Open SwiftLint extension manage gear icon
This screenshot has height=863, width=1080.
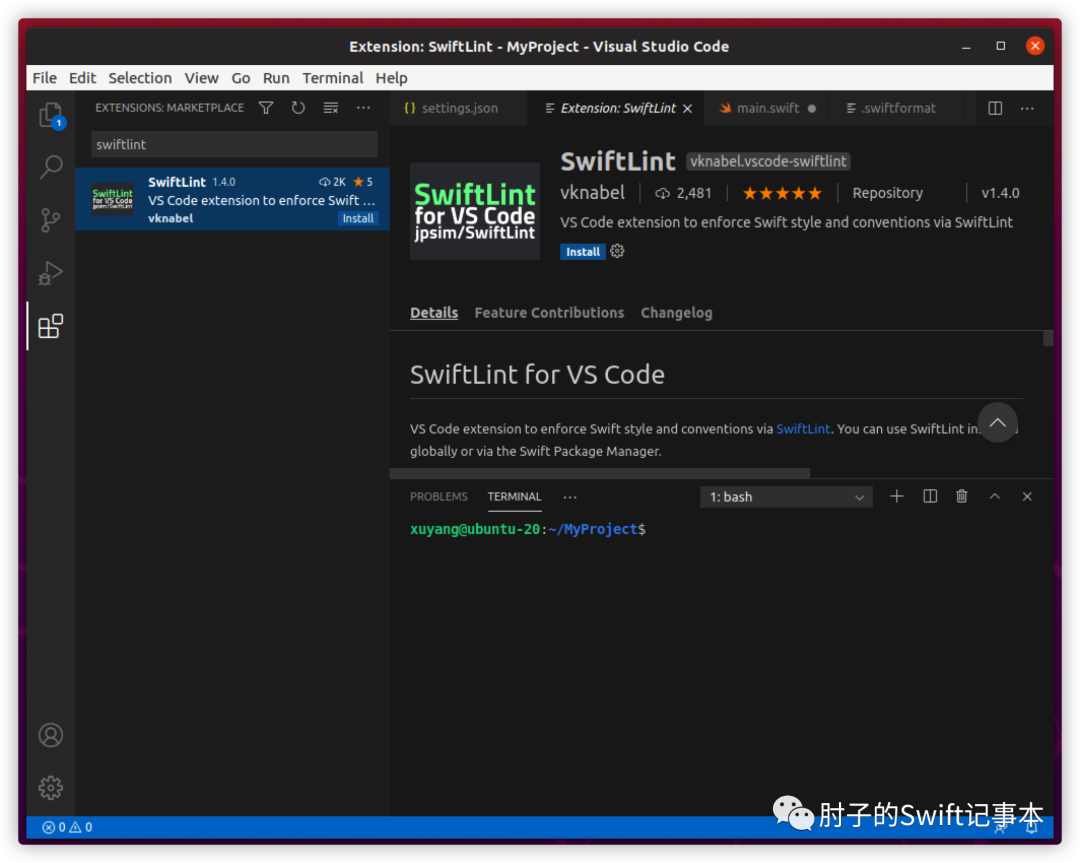pyautogui.click(x=617, y=251)
